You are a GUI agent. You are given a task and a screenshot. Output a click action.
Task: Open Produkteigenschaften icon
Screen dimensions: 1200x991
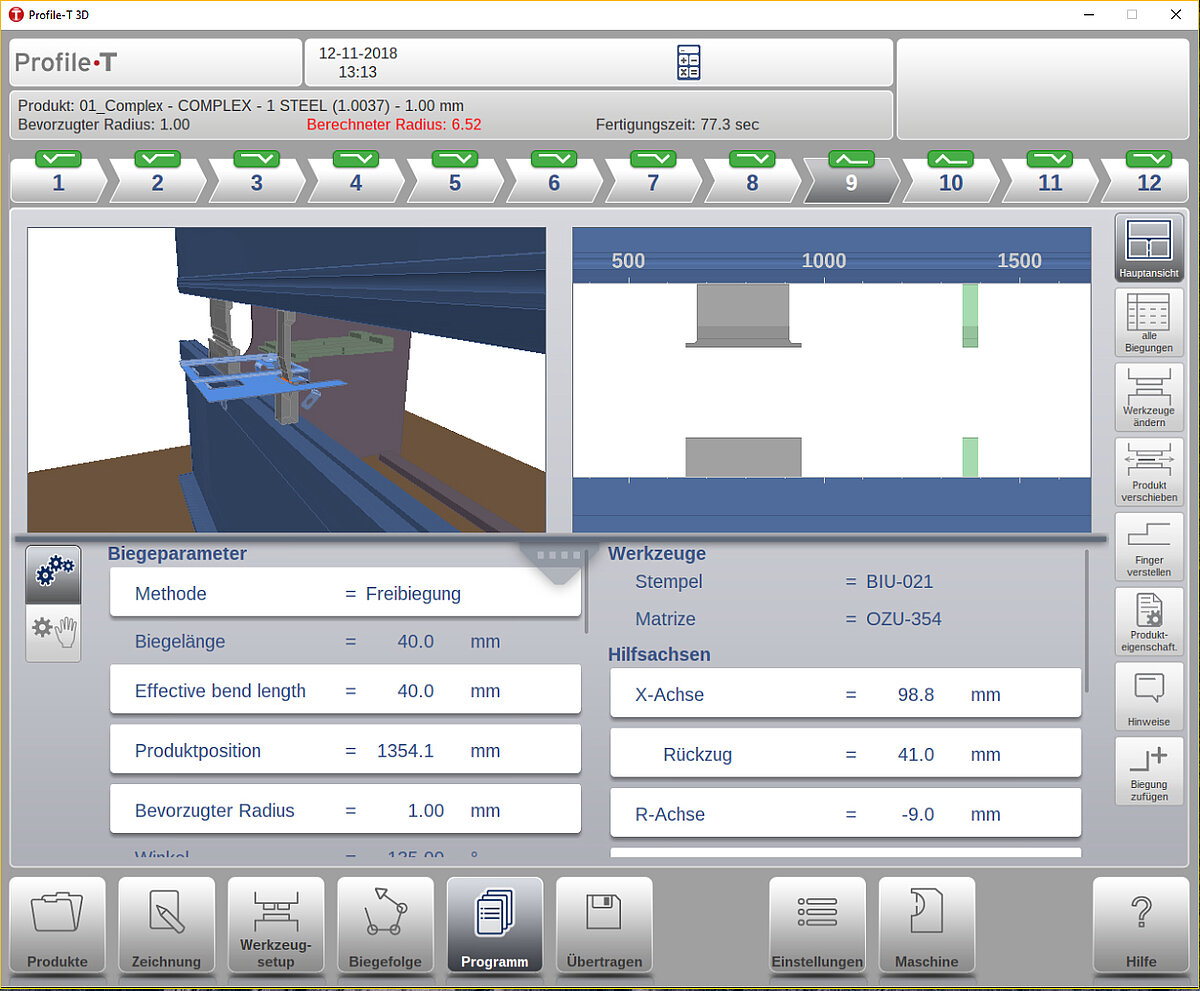click(x=1149, y=621)
